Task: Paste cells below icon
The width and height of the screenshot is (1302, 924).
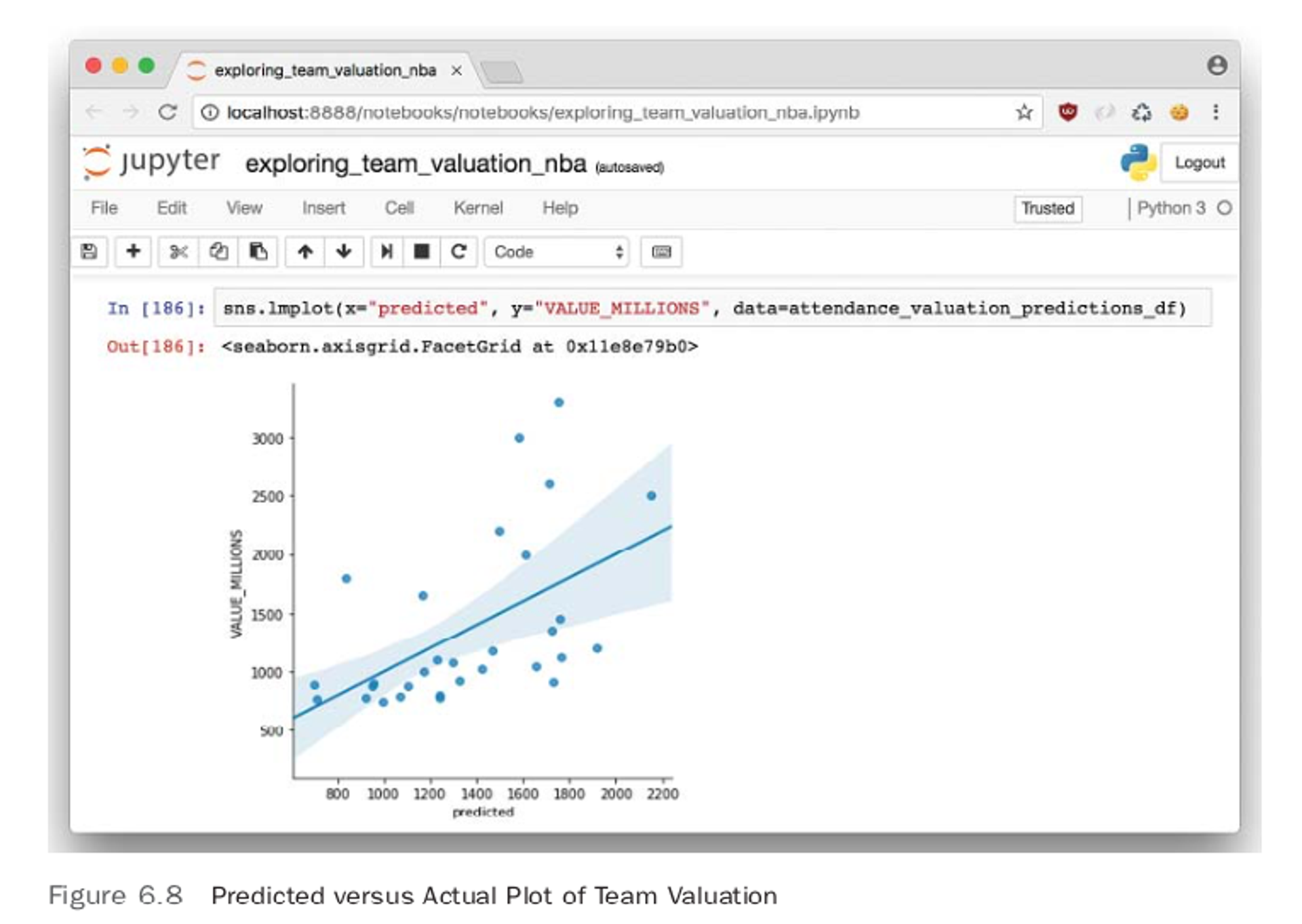Action: [x=258, y=252]
